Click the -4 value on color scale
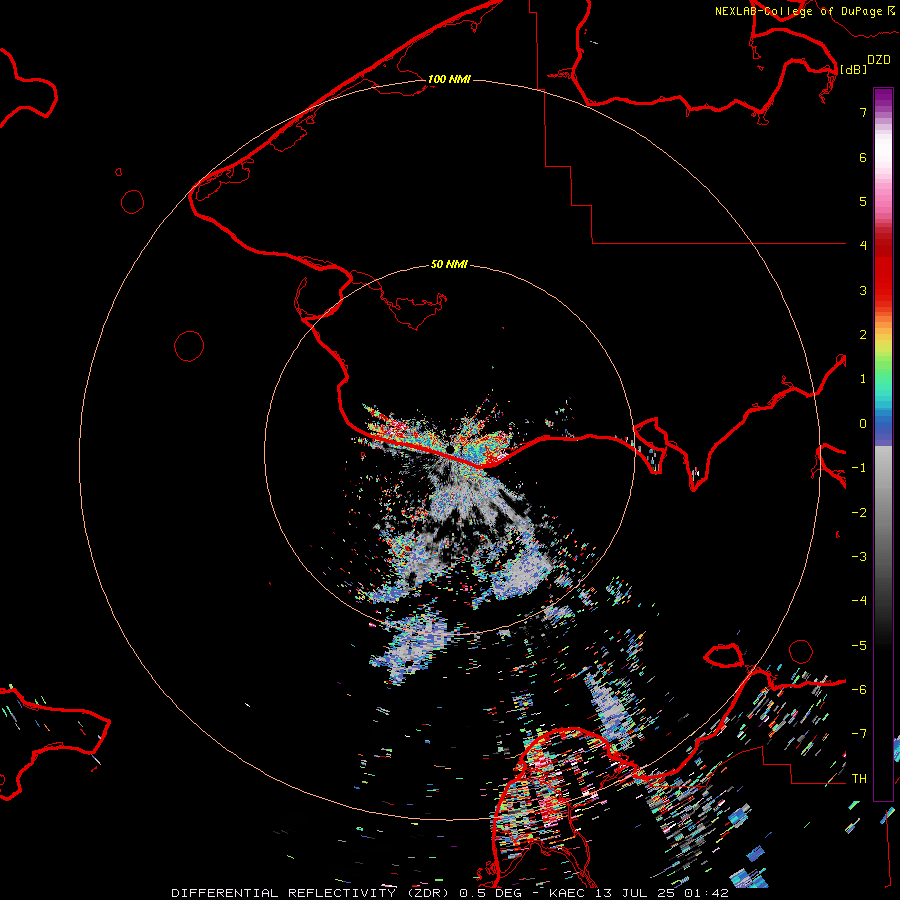The width and height of the screenshot is (900, 900). tap(859, 601)
